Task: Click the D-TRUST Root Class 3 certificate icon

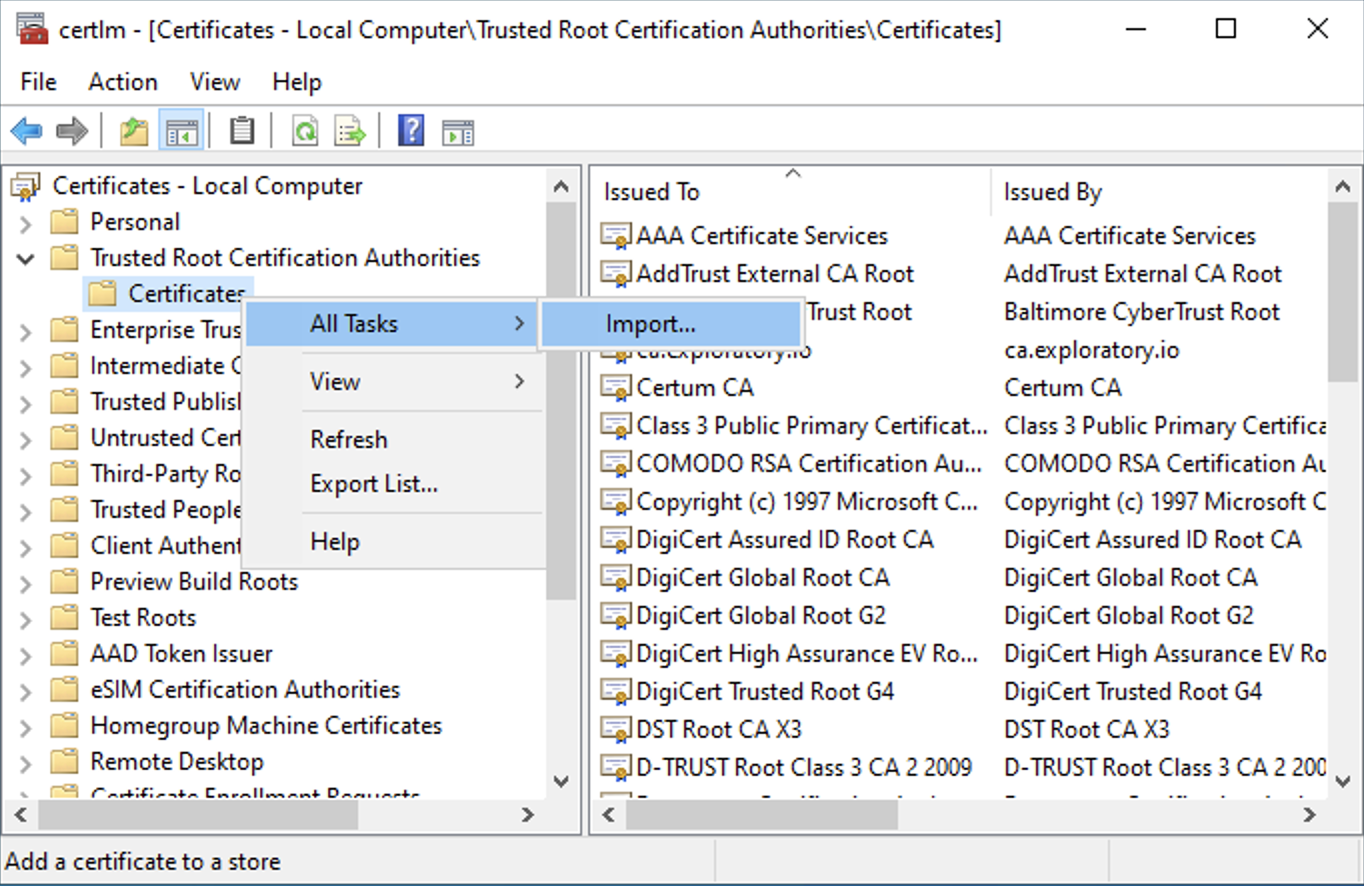Action: (616, 768)
